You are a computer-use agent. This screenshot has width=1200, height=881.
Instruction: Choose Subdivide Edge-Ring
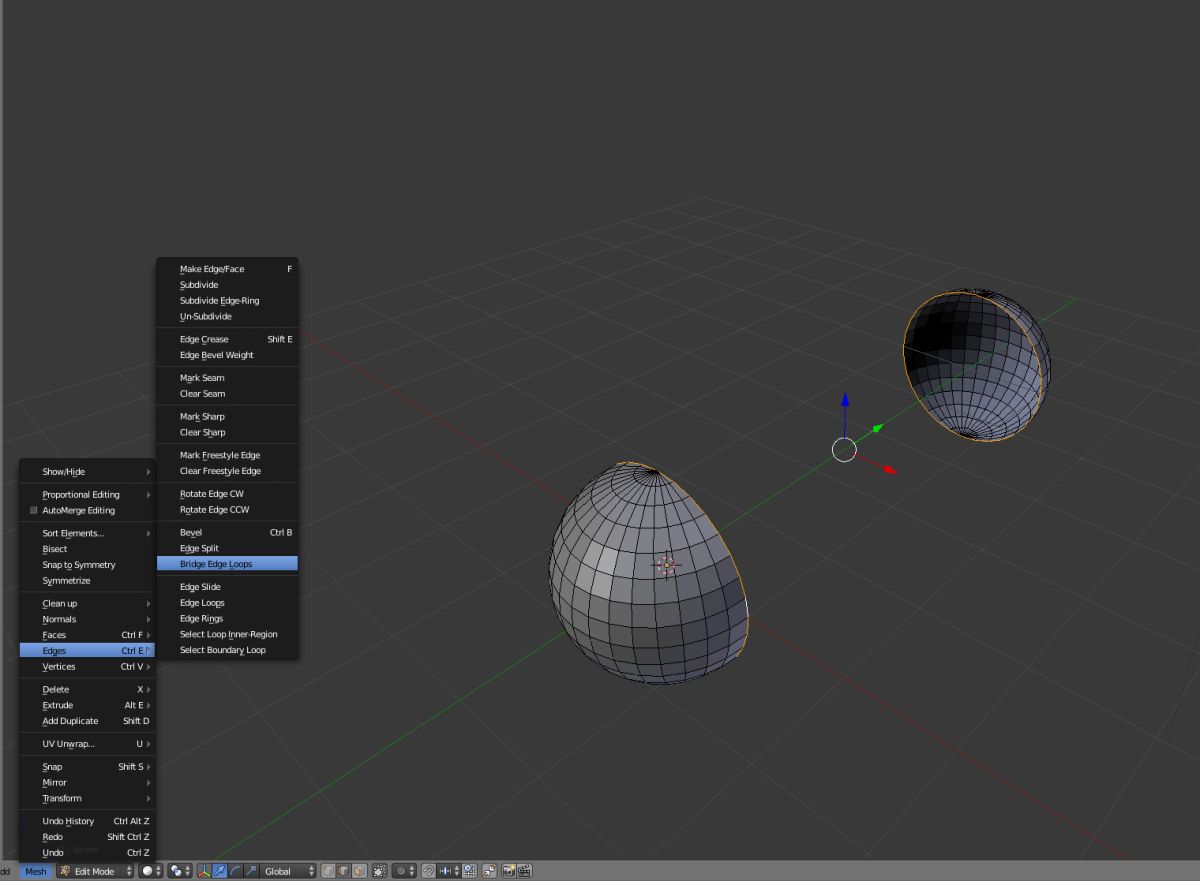click(227, 301)
